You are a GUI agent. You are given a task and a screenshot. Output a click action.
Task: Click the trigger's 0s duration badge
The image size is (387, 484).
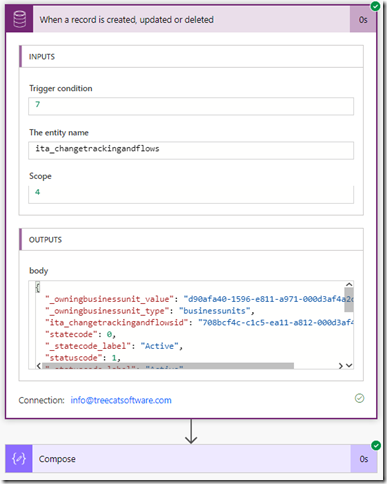[363, 20]
